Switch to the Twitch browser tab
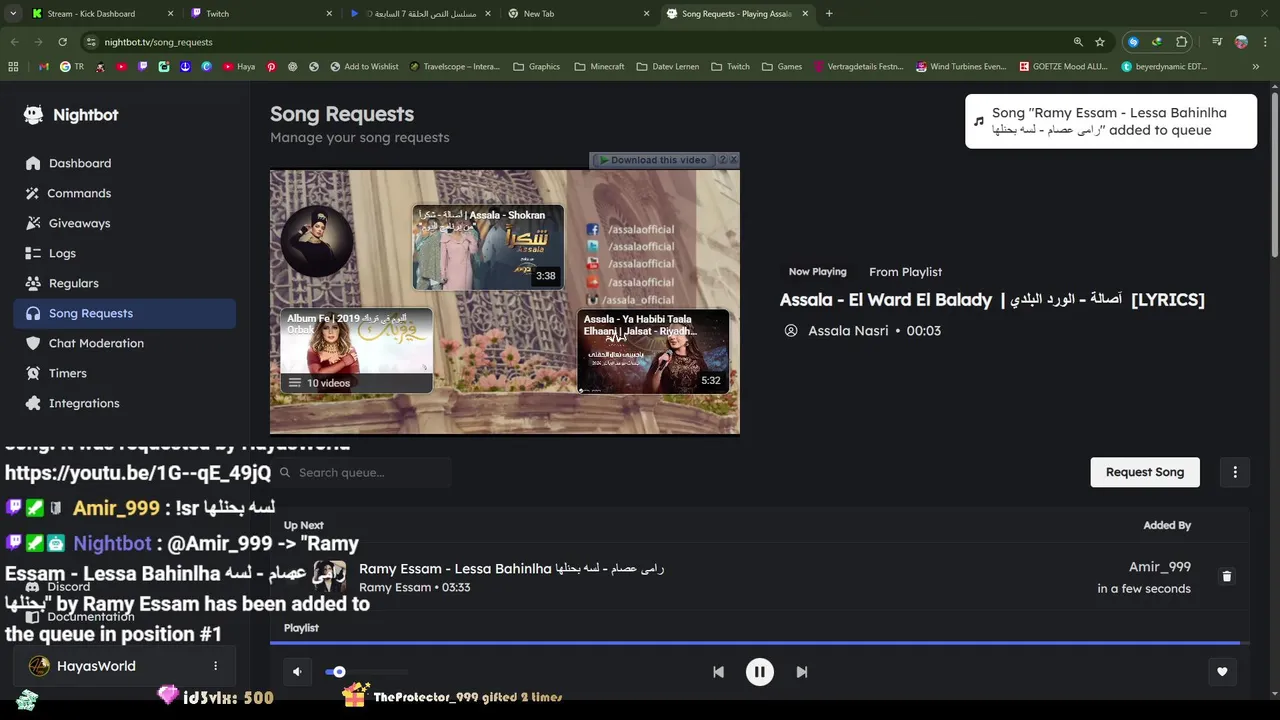1280x720 pixels. (262, 14)
